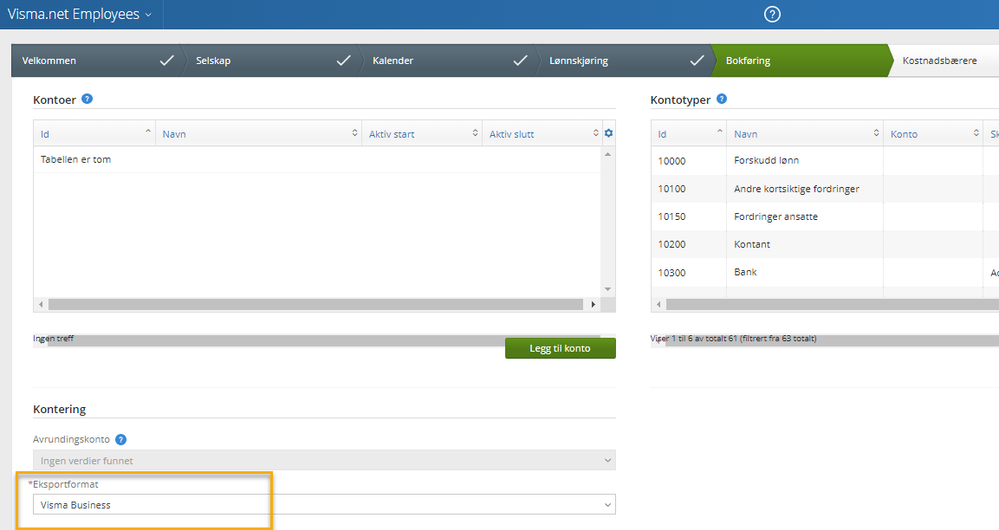
Task: Click the Legg til konto button
Action: tap(560, 348)
